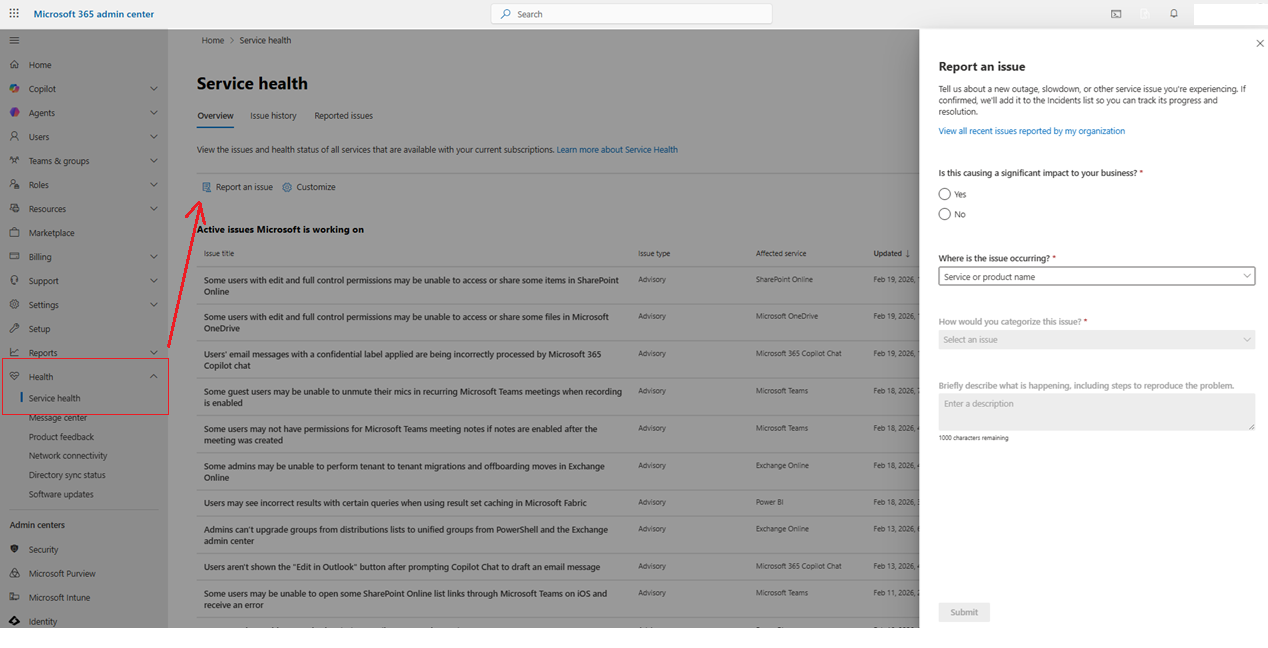Click the Marketplace bag icon

(x=14, y=233)
